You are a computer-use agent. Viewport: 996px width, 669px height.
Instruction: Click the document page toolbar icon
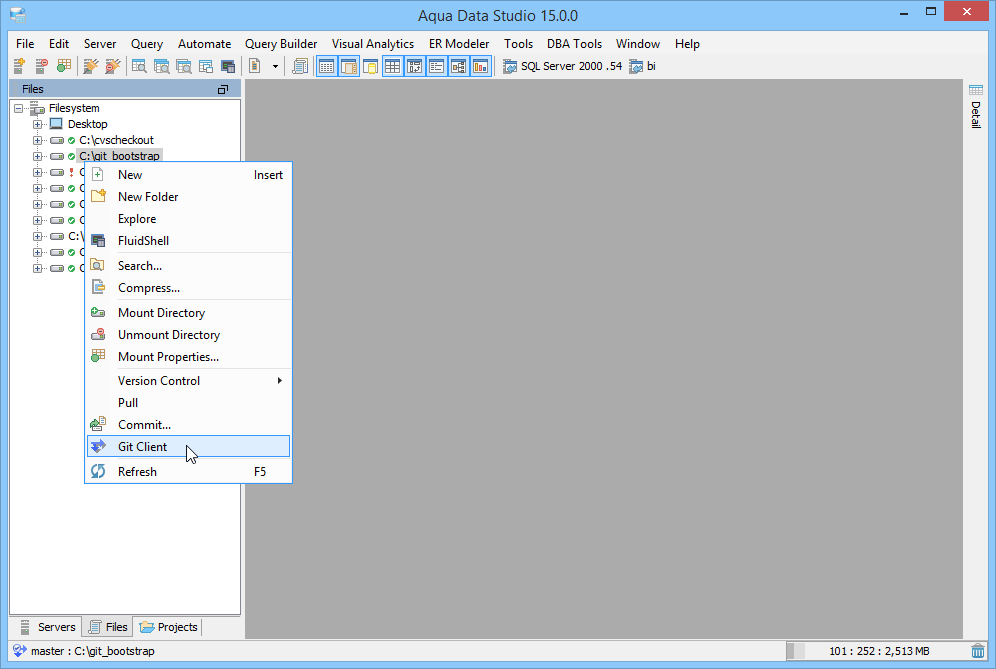(255, 66)
